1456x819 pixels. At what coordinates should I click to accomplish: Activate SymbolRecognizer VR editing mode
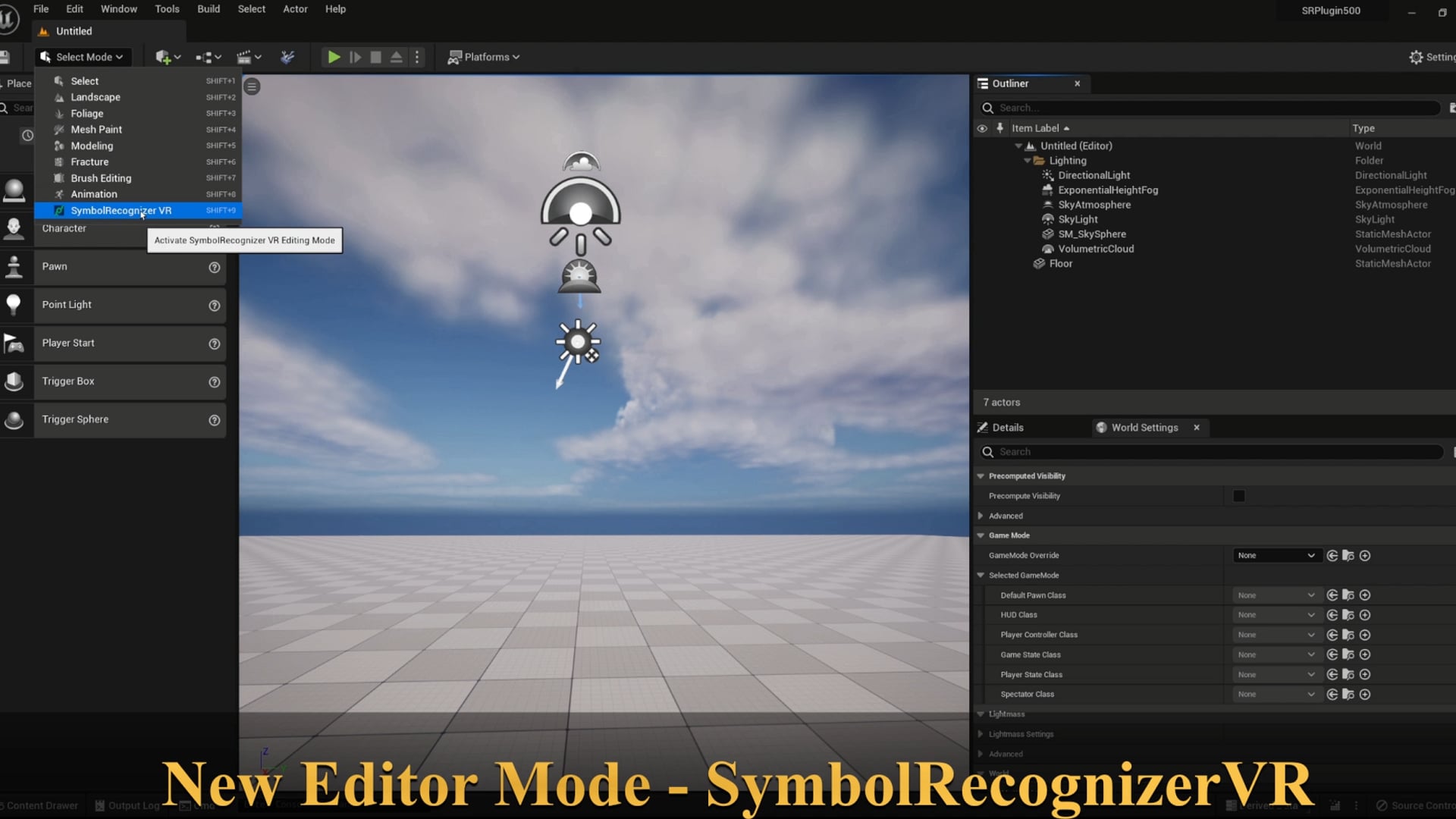(x=121, y=210)
